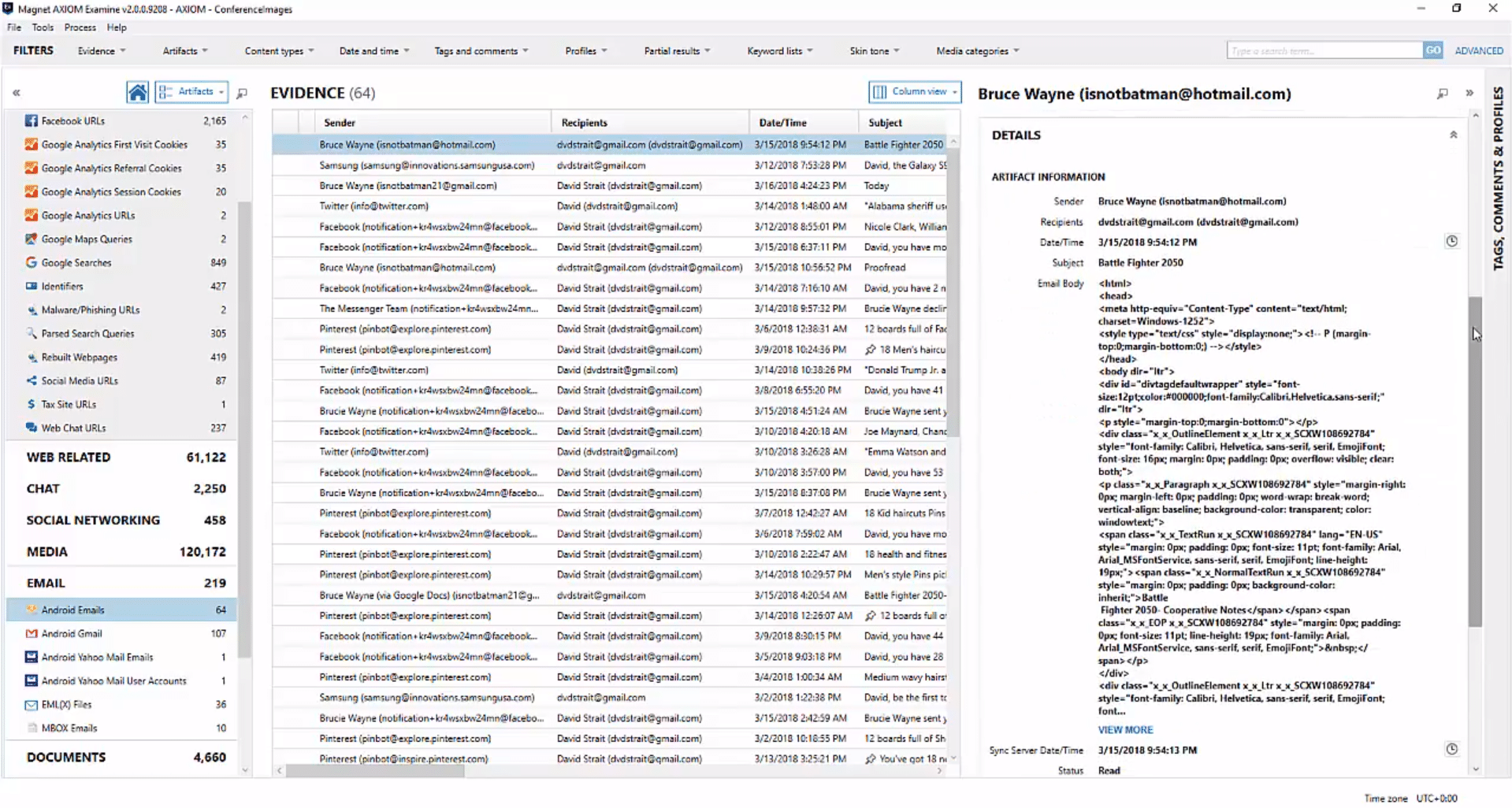Select Facebook URLs artifact icon
The image size is (1512, 808).
point(32,120)
